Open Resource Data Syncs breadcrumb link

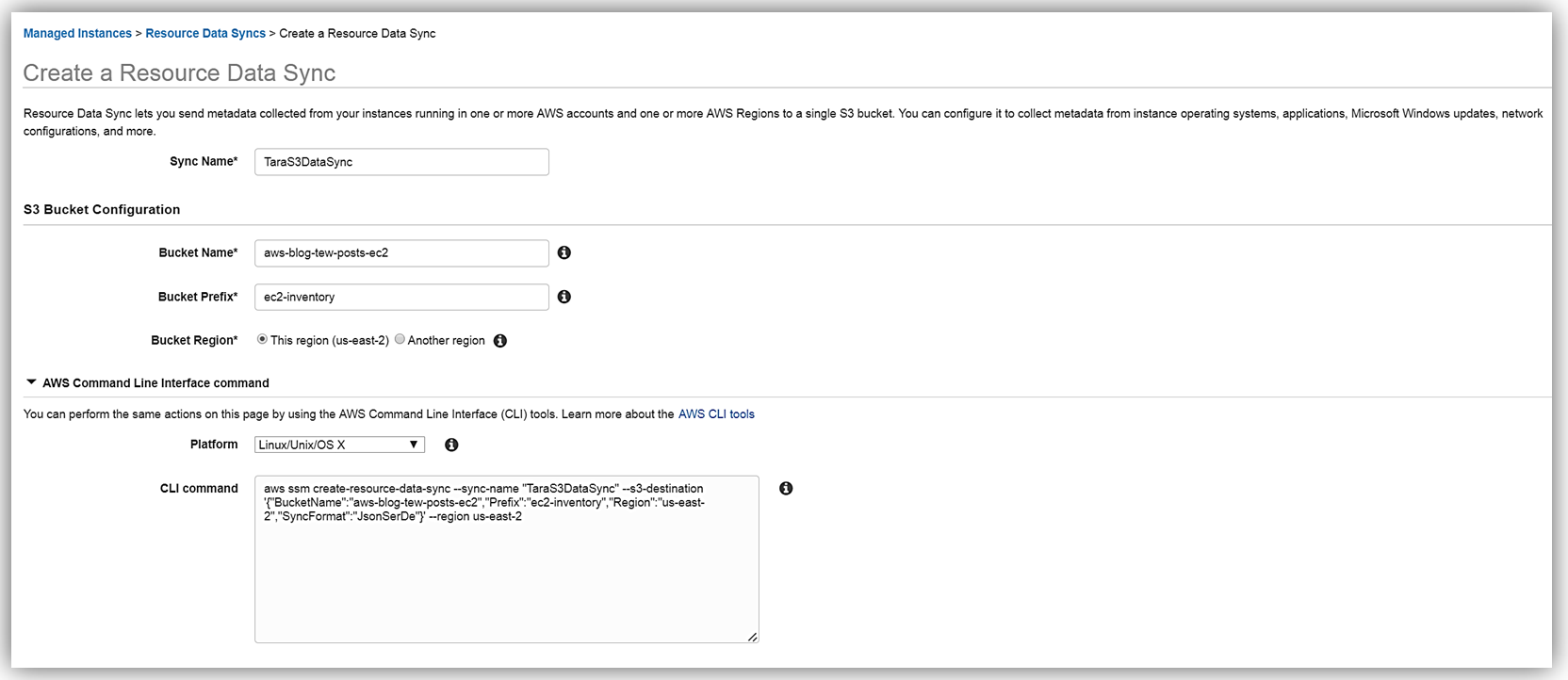click(205, 33)
